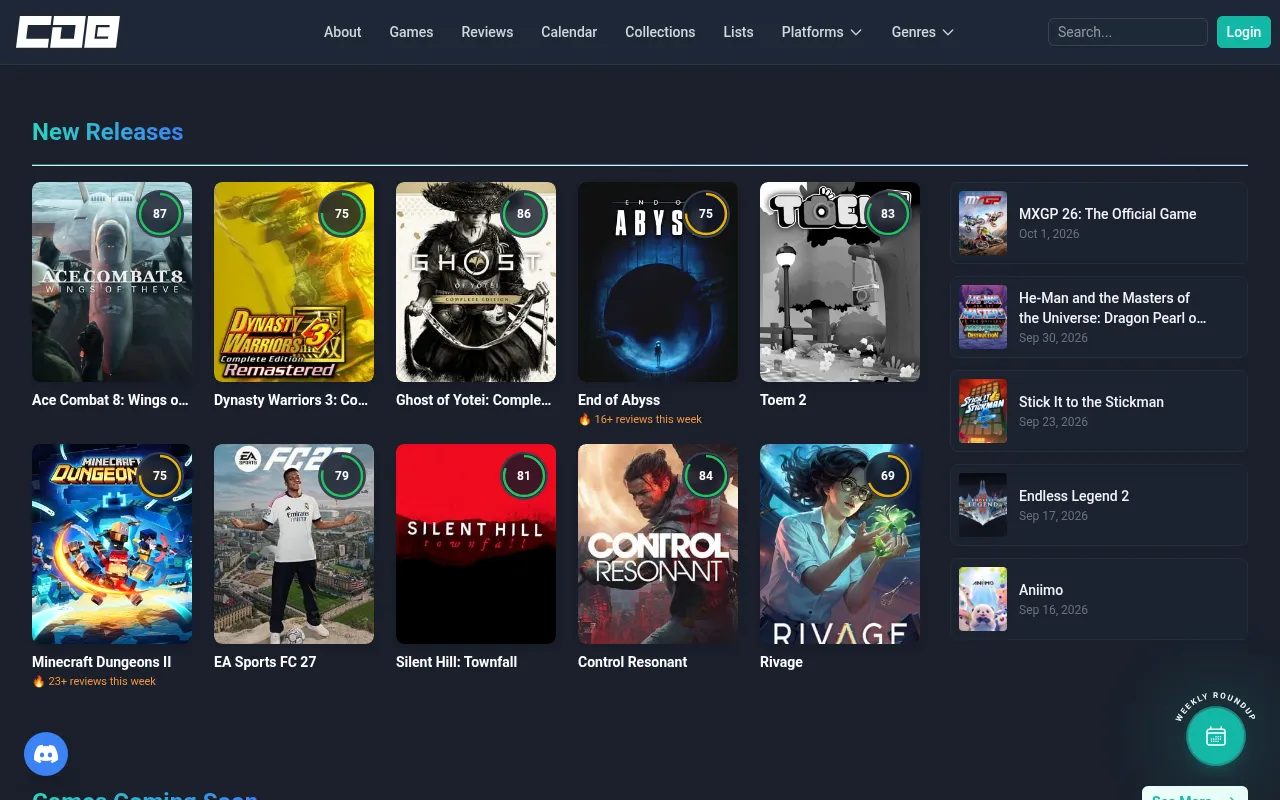Image resolution: width=1280 pixels, height=800 pixels.
Task: Click the Control Resonant title link
Action: tap(633, 662)
